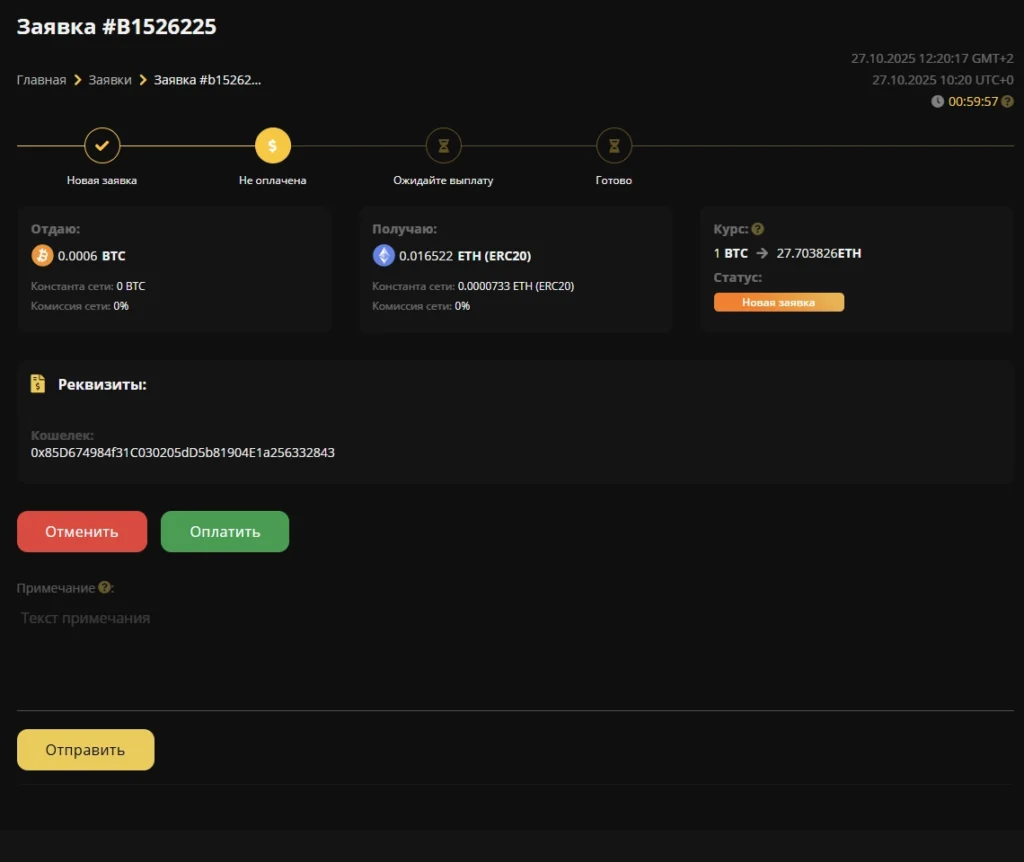Click the amount 0.016522 ETH (ERC20)
This screenshot has height=862, width=1024.
465,256
